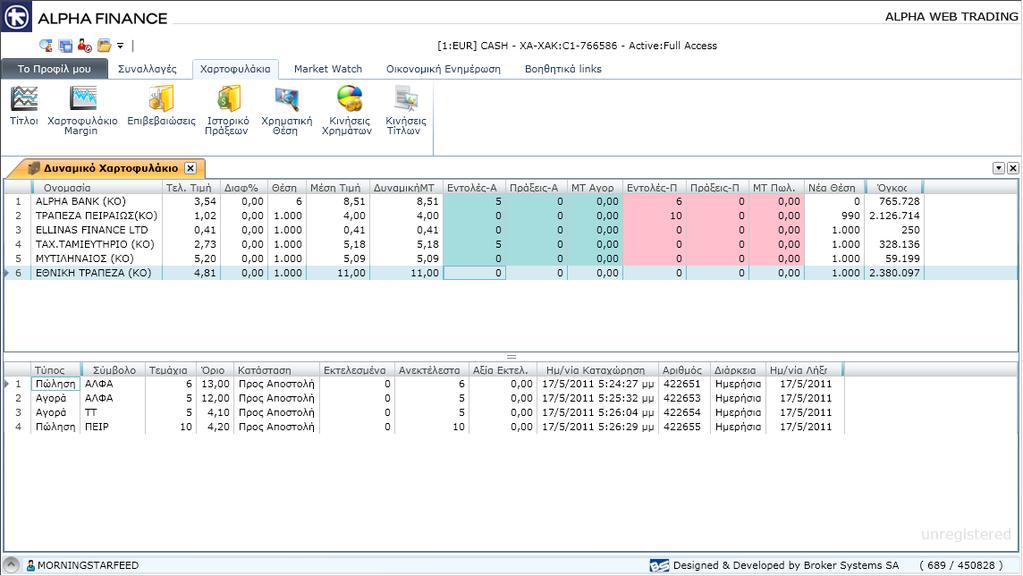
Task: Switch to the Market Watch tab
Action: [x=328, y=68]
